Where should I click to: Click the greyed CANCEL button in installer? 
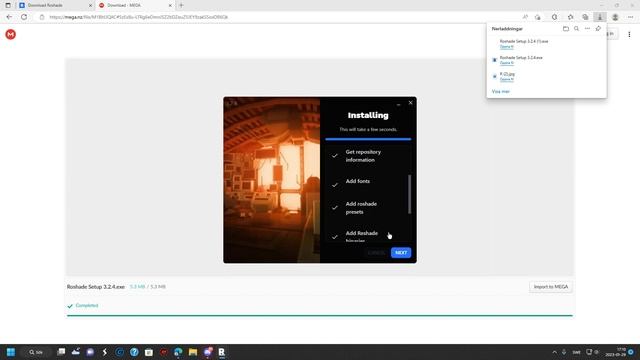pyautogui.click(x=376, y=253)
